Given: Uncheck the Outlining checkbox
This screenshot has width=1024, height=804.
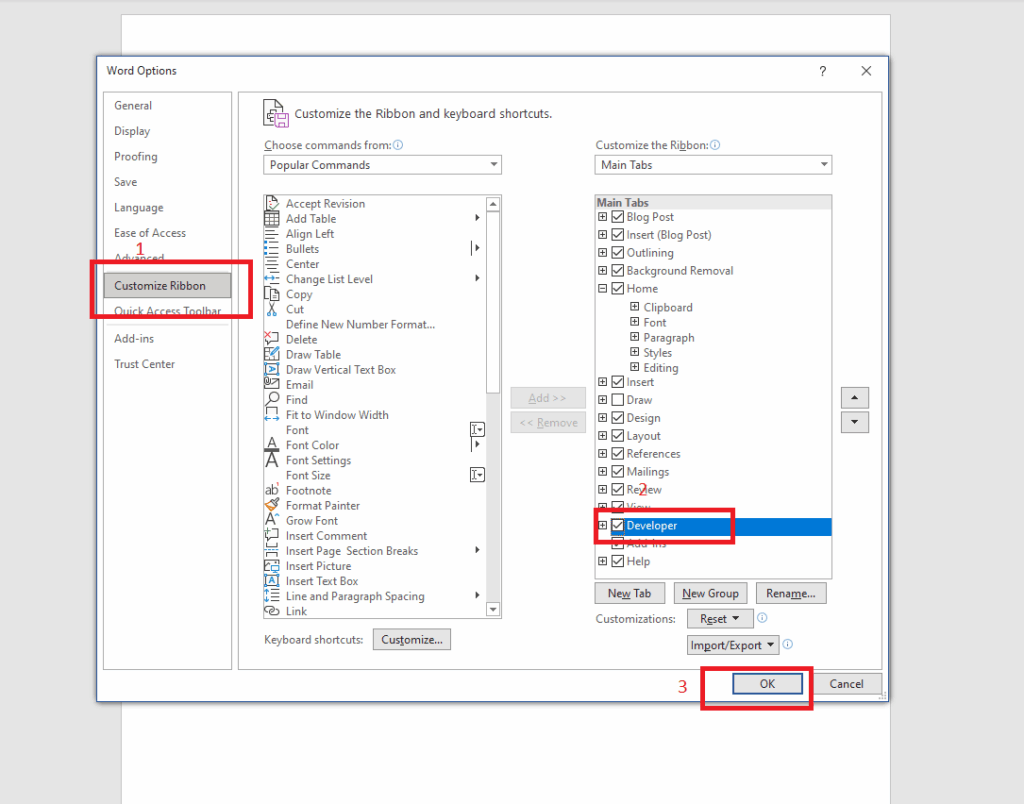Looking at the screenshot, I should [x=618, y=253].
